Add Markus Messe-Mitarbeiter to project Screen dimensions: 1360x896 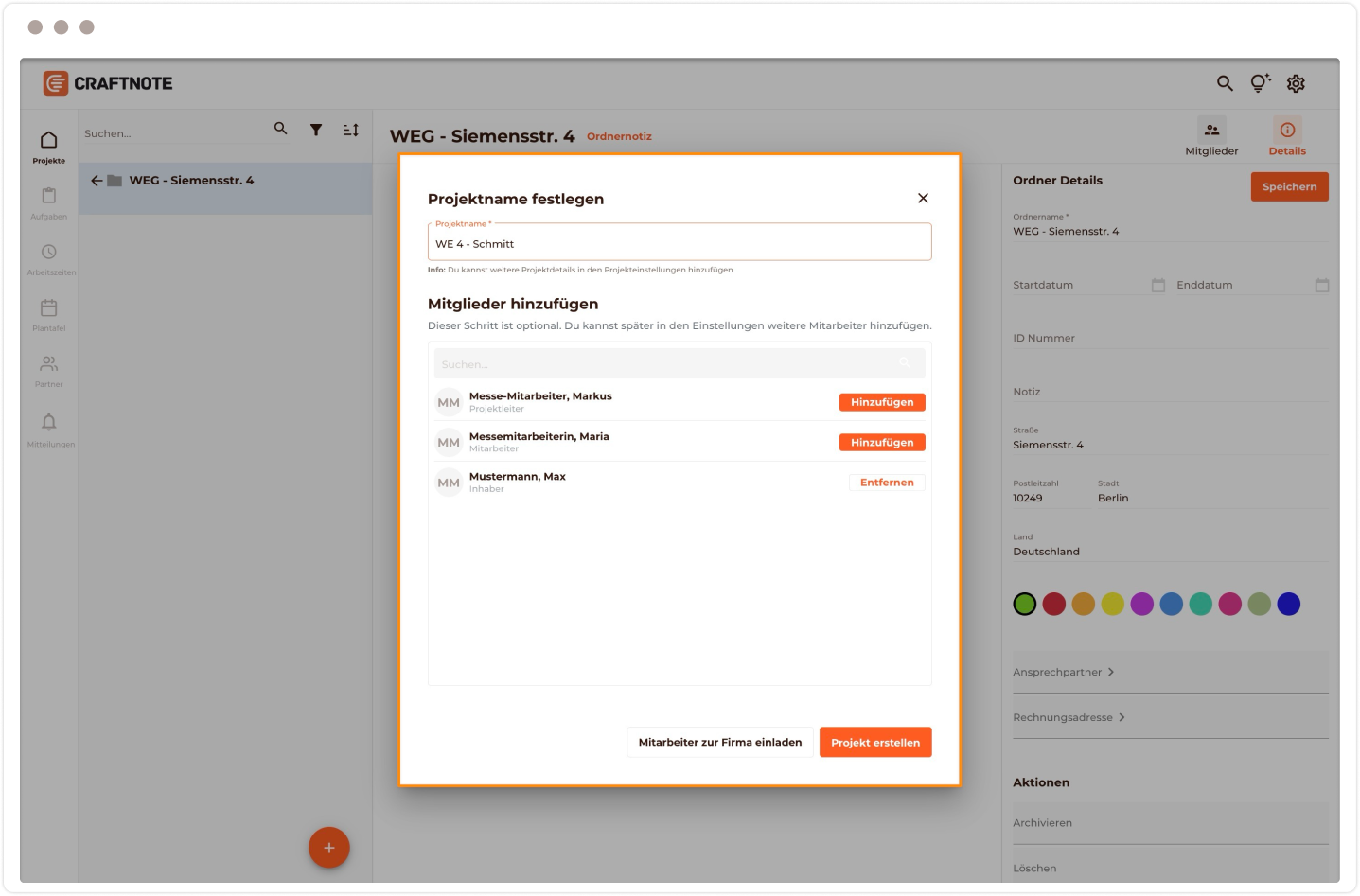click(x=881, y=402)
